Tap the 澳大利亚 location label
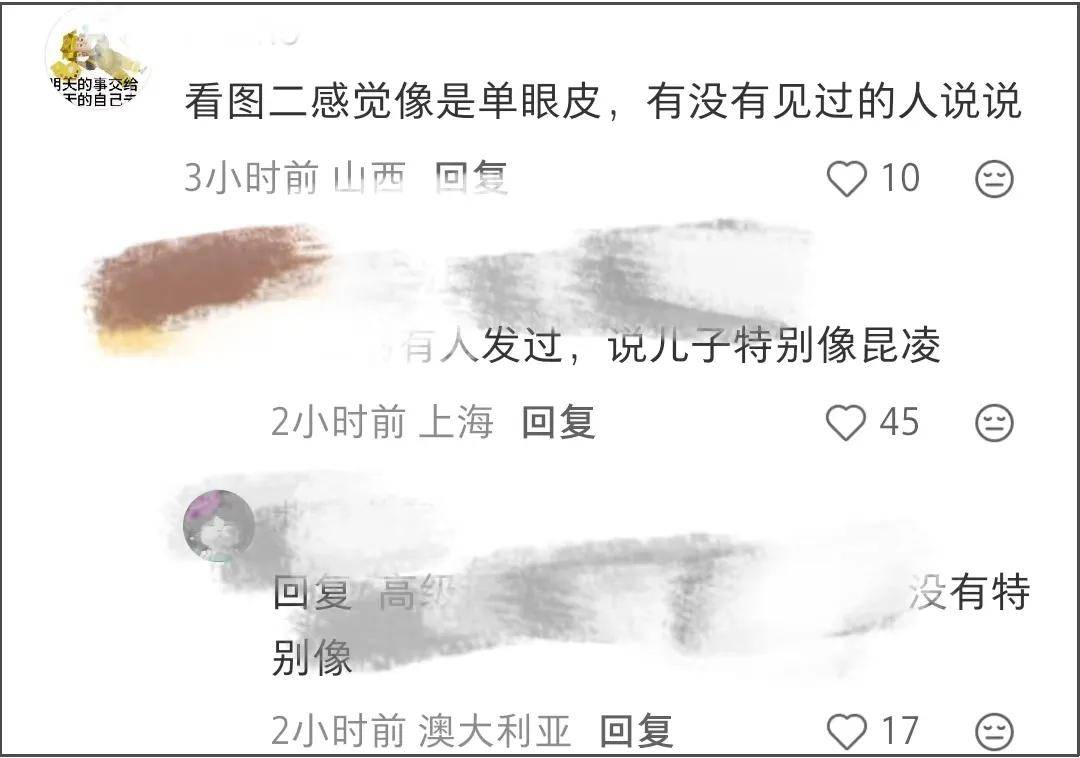1080x758 pixels. (x=495, y=731)
